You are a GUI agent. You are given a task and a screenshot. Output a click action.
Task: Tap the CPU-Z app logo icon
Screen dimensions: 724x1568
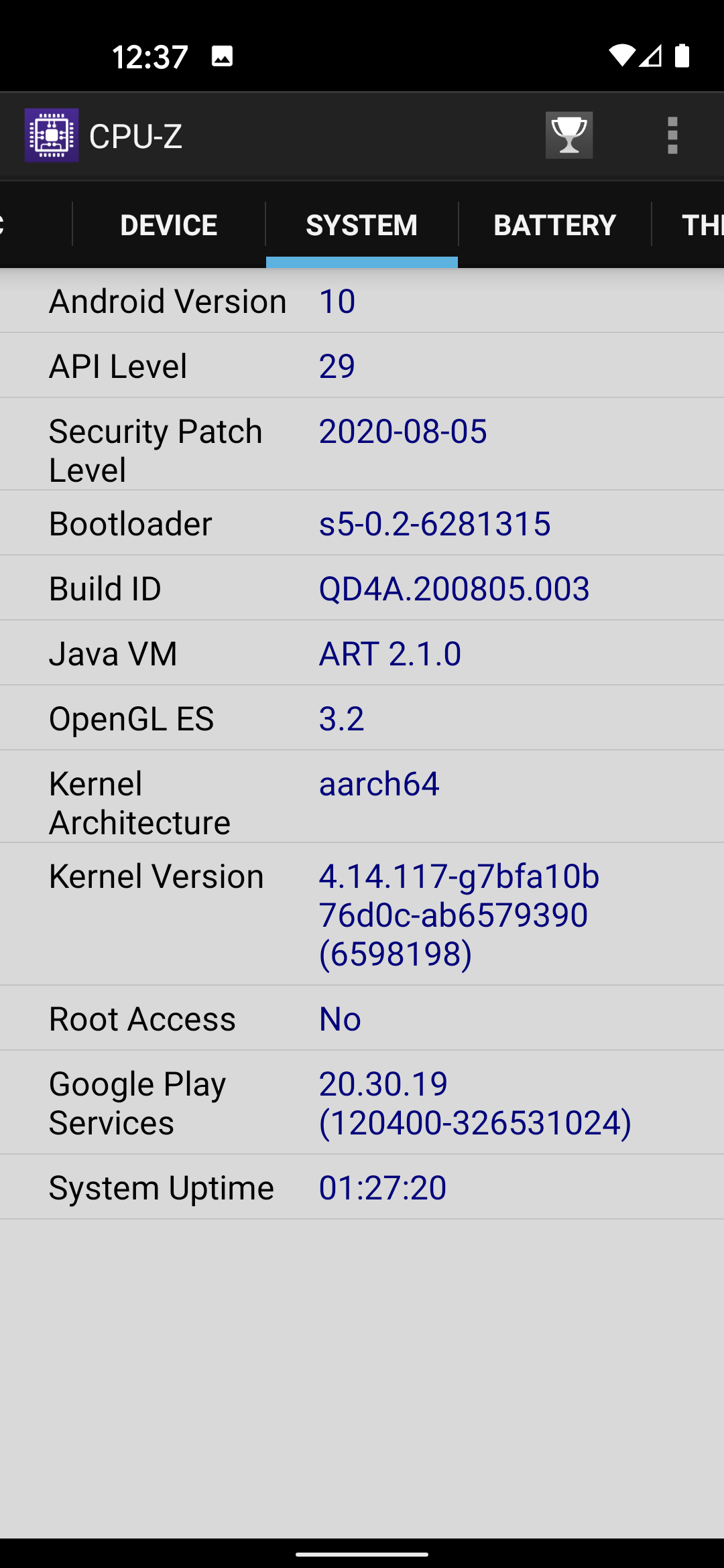coord(52,135)
